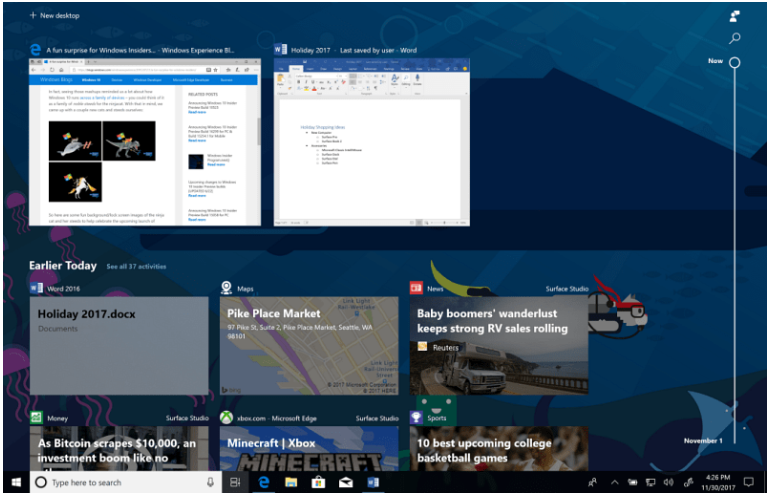Open the Holiday 2017.docx activity card
This screenshot has height=496, width=771.
(x=119, y=346)
